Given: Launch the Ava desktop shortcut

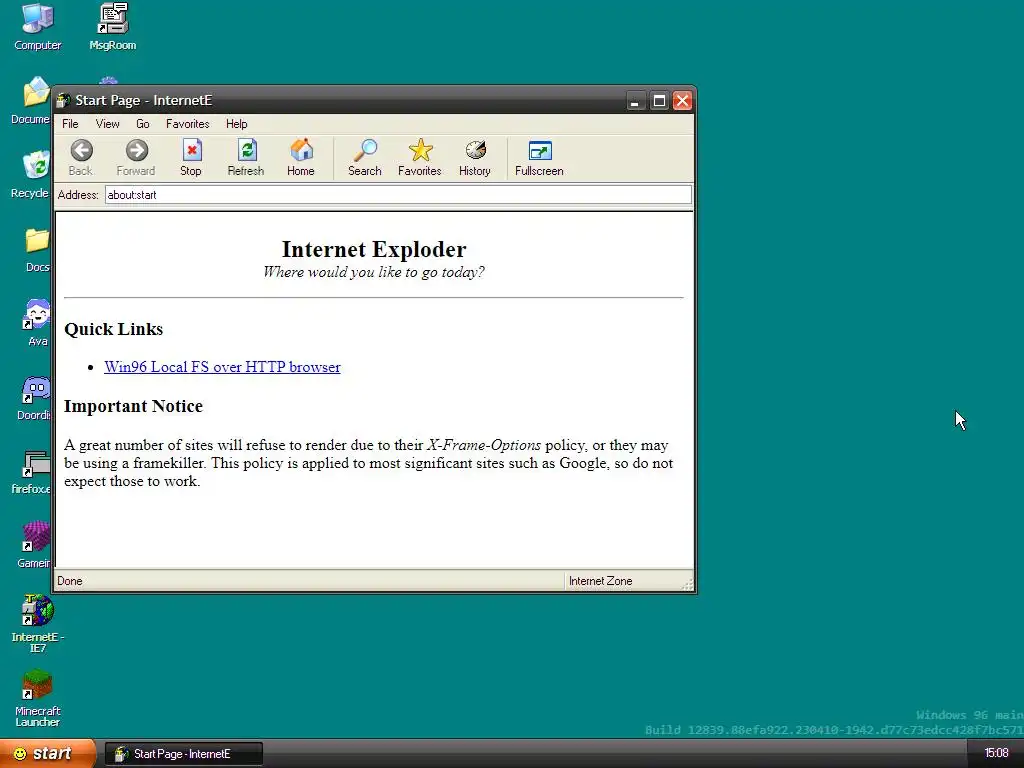Looking at the screenshot, I should click(x=37, y=314).
